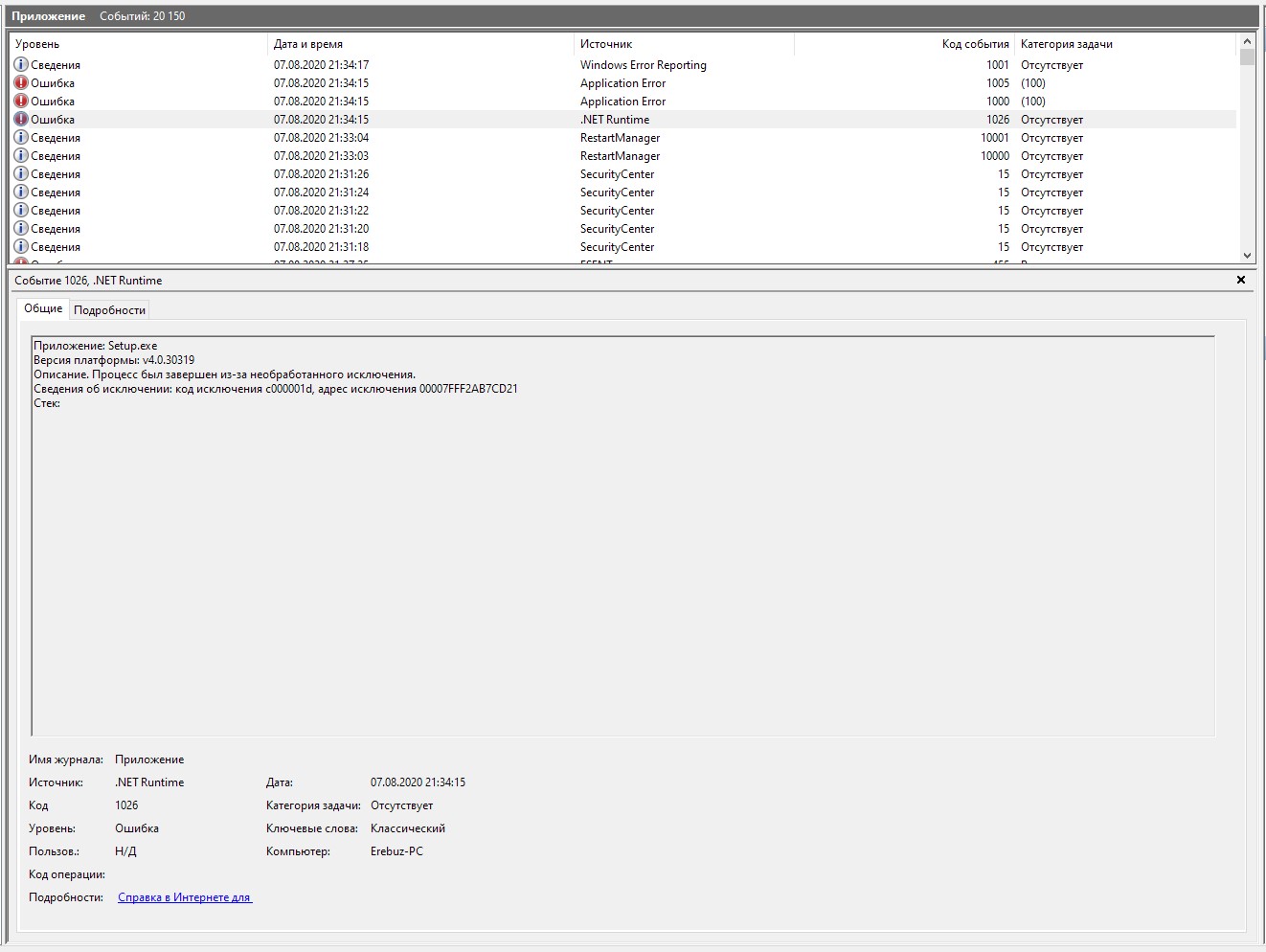Click computer name Erebuz-PC value
The image size is (1266, 952).
396,851
